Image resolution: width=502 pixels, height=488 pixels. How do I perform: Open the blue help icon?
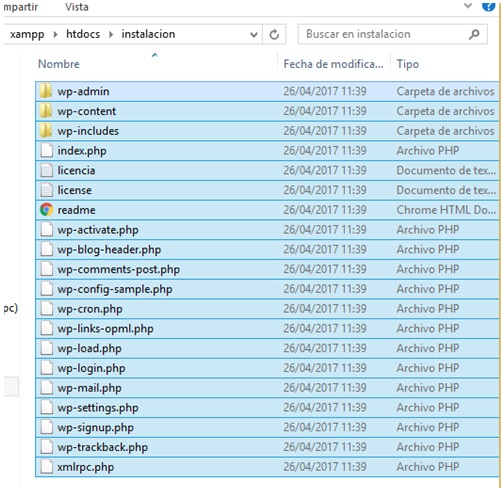[489, 6]
